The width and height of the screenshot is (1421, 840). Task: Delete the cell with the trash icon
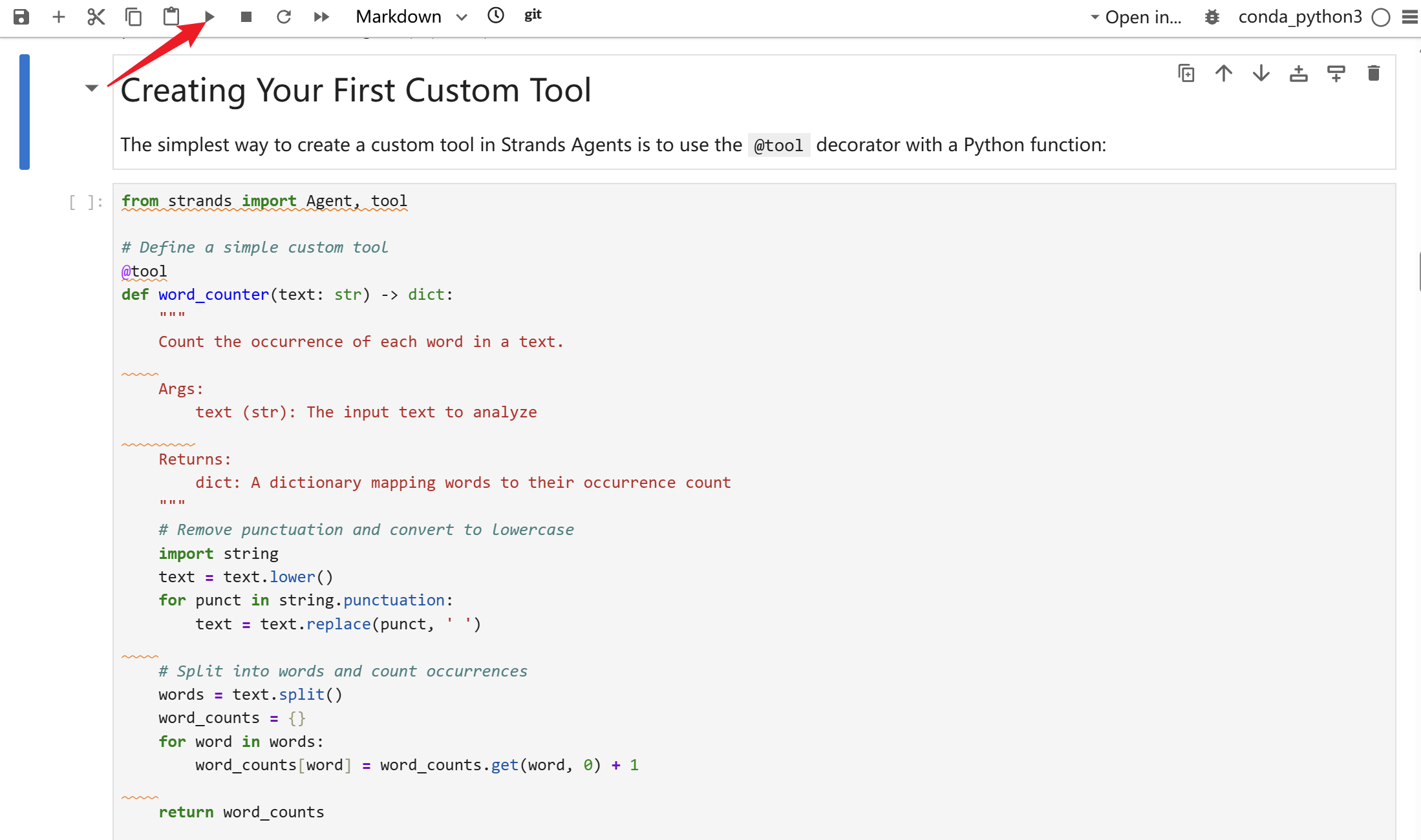click(x=1374, y=74)
